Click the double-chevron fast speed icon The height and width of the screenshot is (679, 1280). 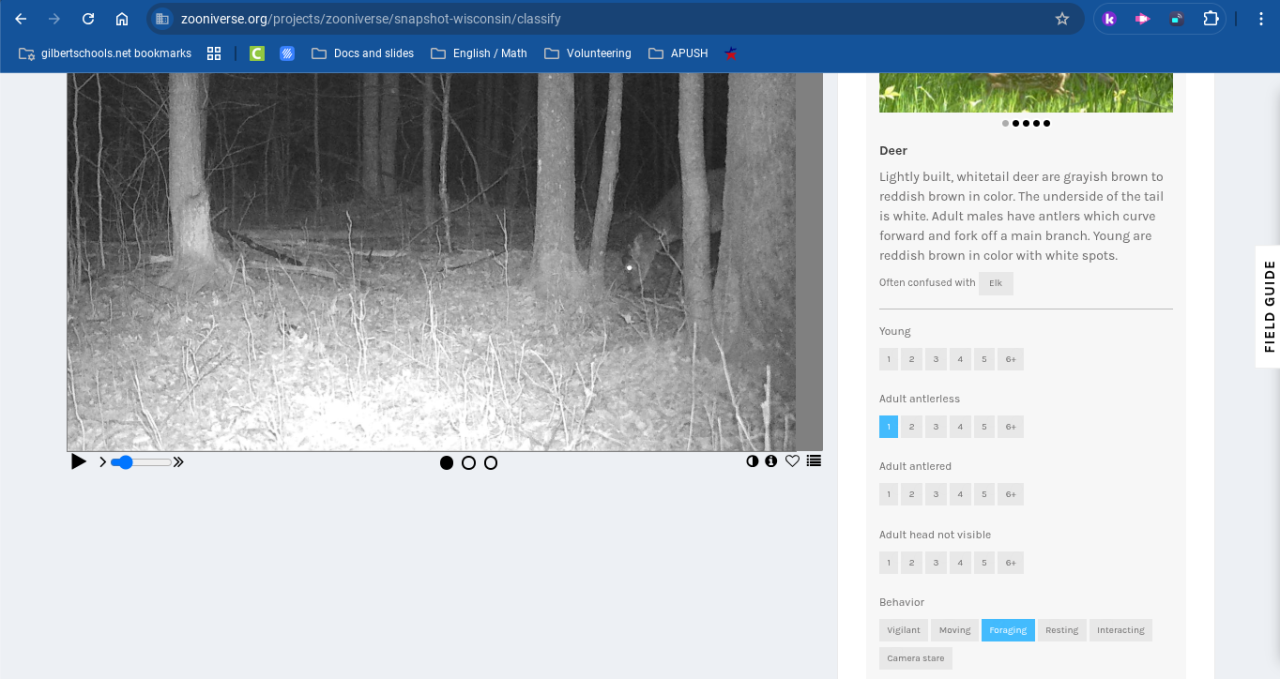(x=179, y=462)
